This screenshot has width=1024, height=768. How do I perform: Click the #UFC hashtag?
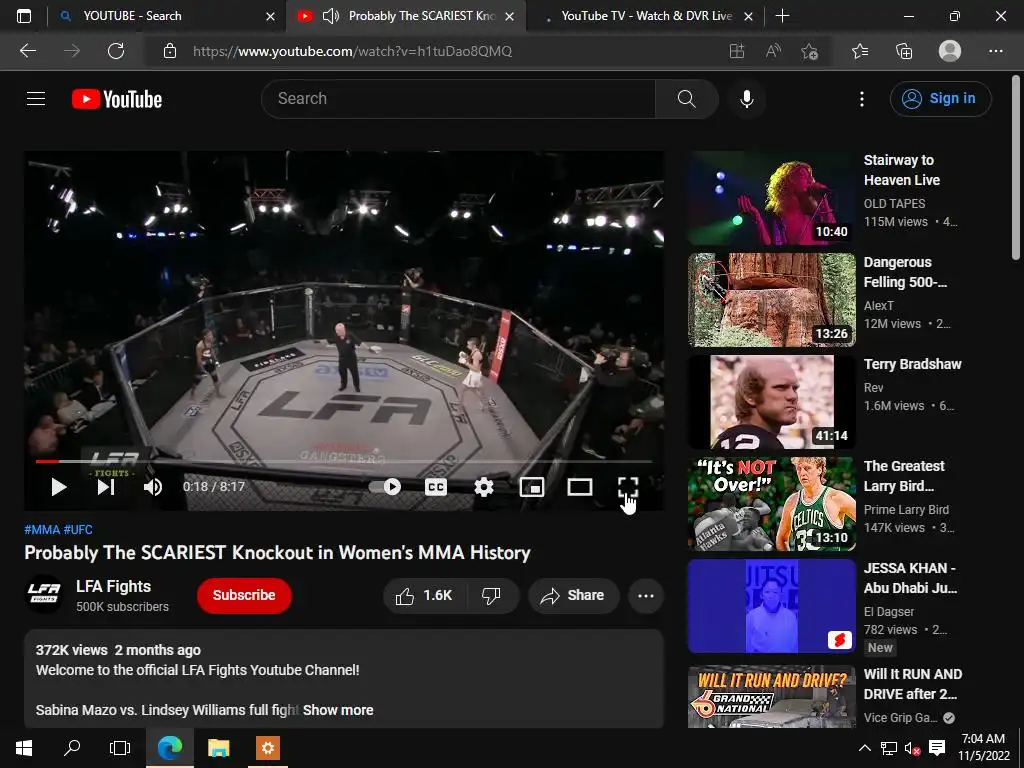(78, 530)
